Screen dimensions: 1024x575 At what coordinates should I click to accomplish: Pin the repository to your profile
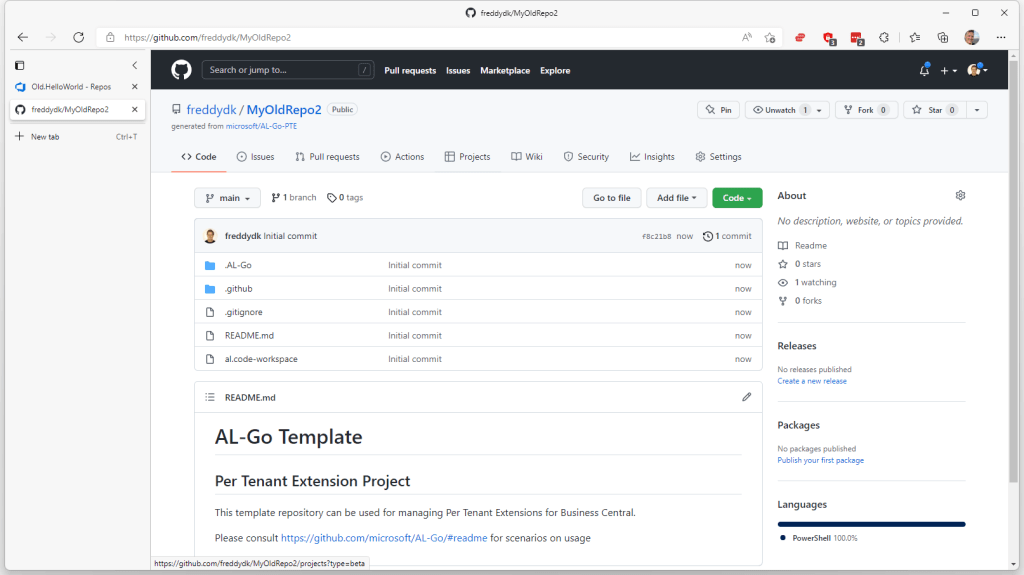point(718,110)
